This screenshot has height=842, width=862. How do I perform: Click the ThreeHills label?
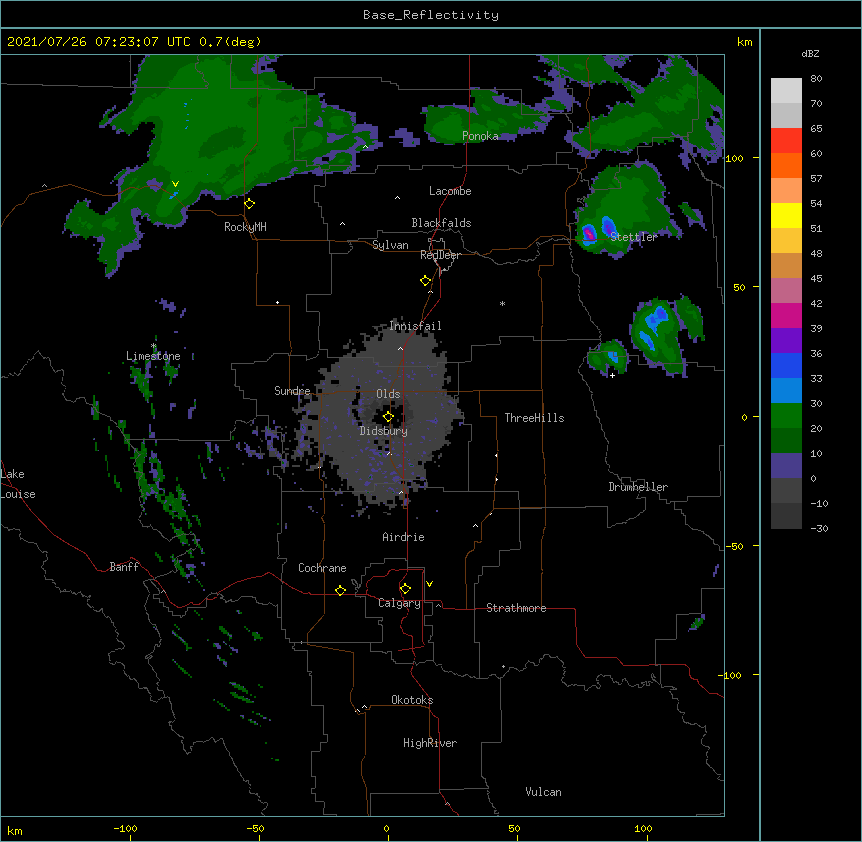click(534, 418)
